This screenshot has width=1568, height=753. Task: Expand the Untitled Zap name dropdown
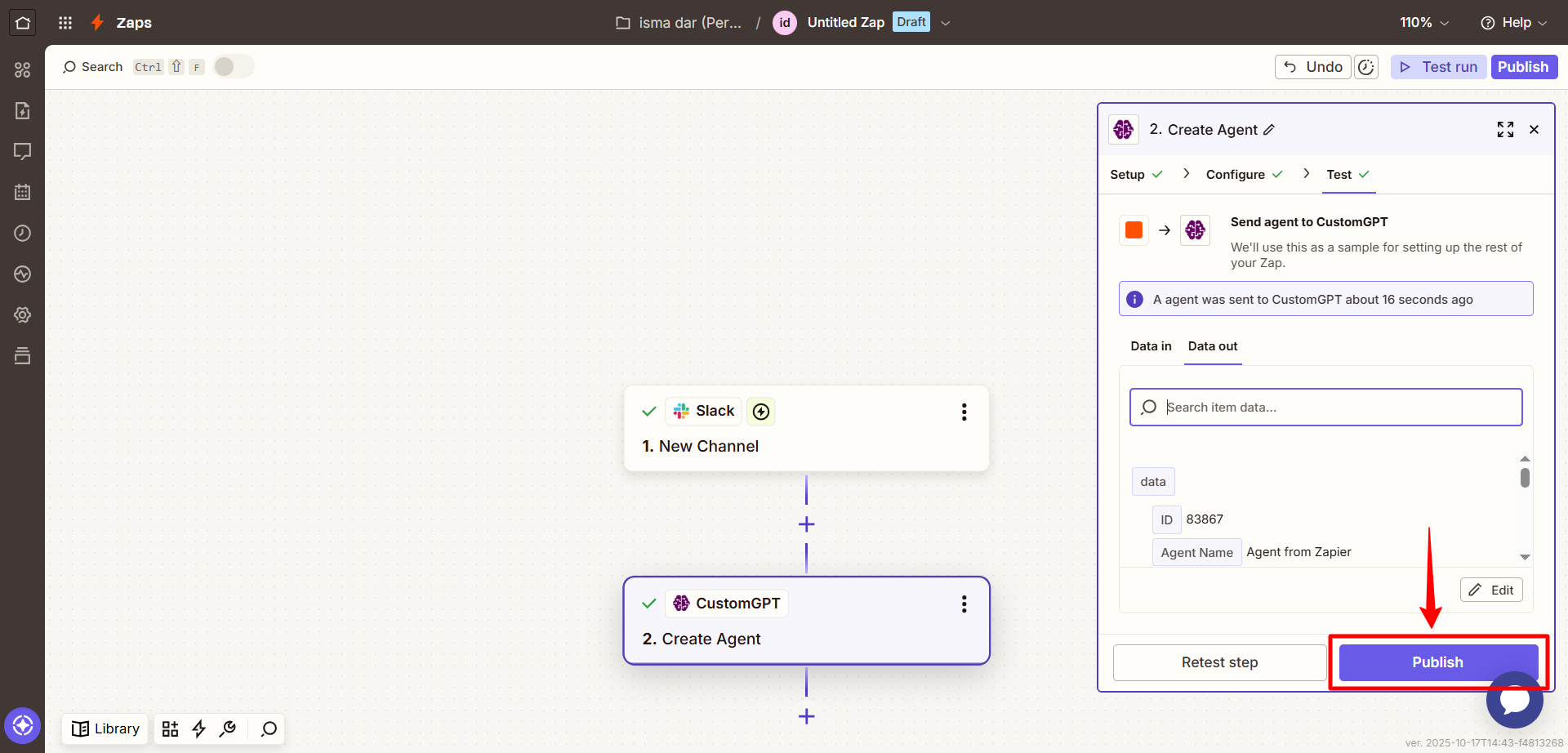point(946,23)
